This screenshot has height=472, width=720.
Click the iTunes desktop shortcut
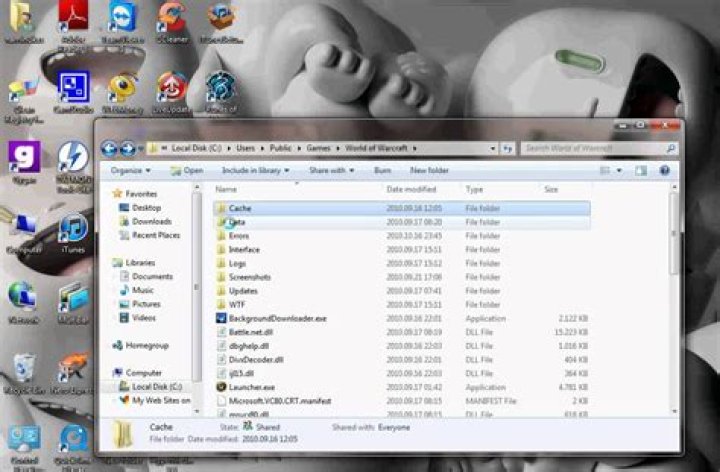point(72,233)
